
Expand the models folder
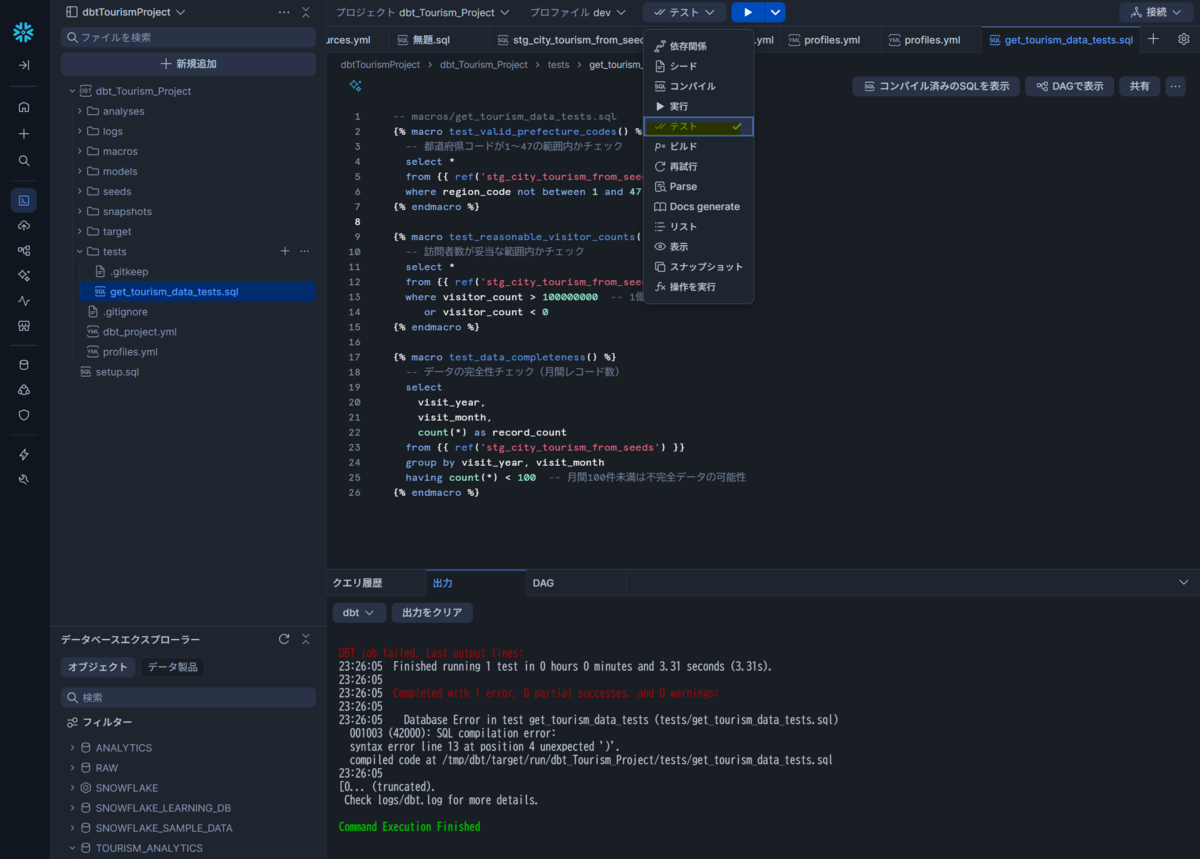point(80,171)
